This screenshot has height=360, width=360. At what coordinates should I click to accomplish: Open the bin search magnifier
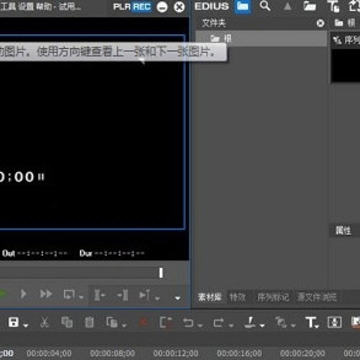point(265,6)
